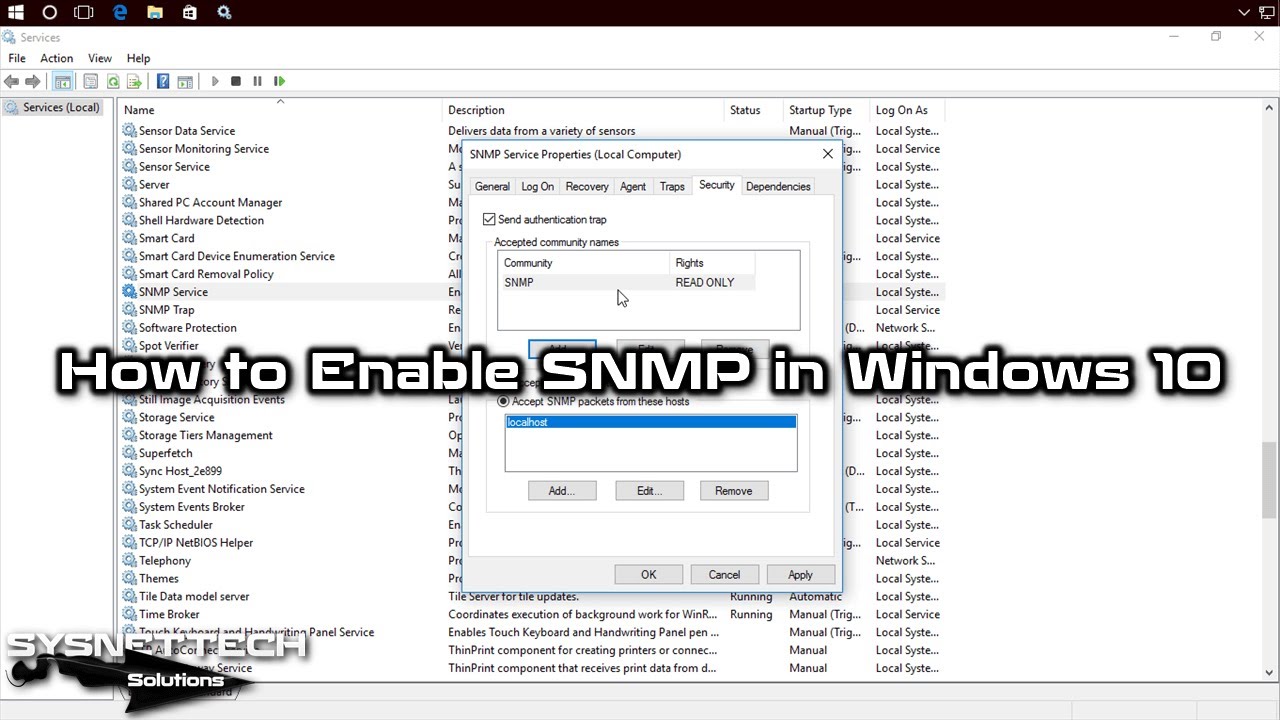
Task: Toggle Show/Hide Console Tree toolbar icon
Action: pyautogui.click(x=63, y=81)
